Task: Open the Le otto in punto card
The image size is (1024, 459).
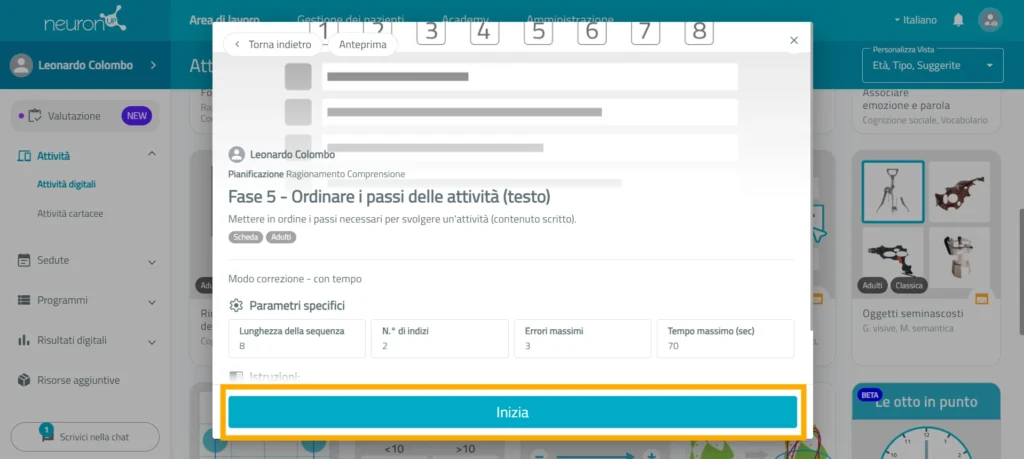Action: tap(926, 420)
